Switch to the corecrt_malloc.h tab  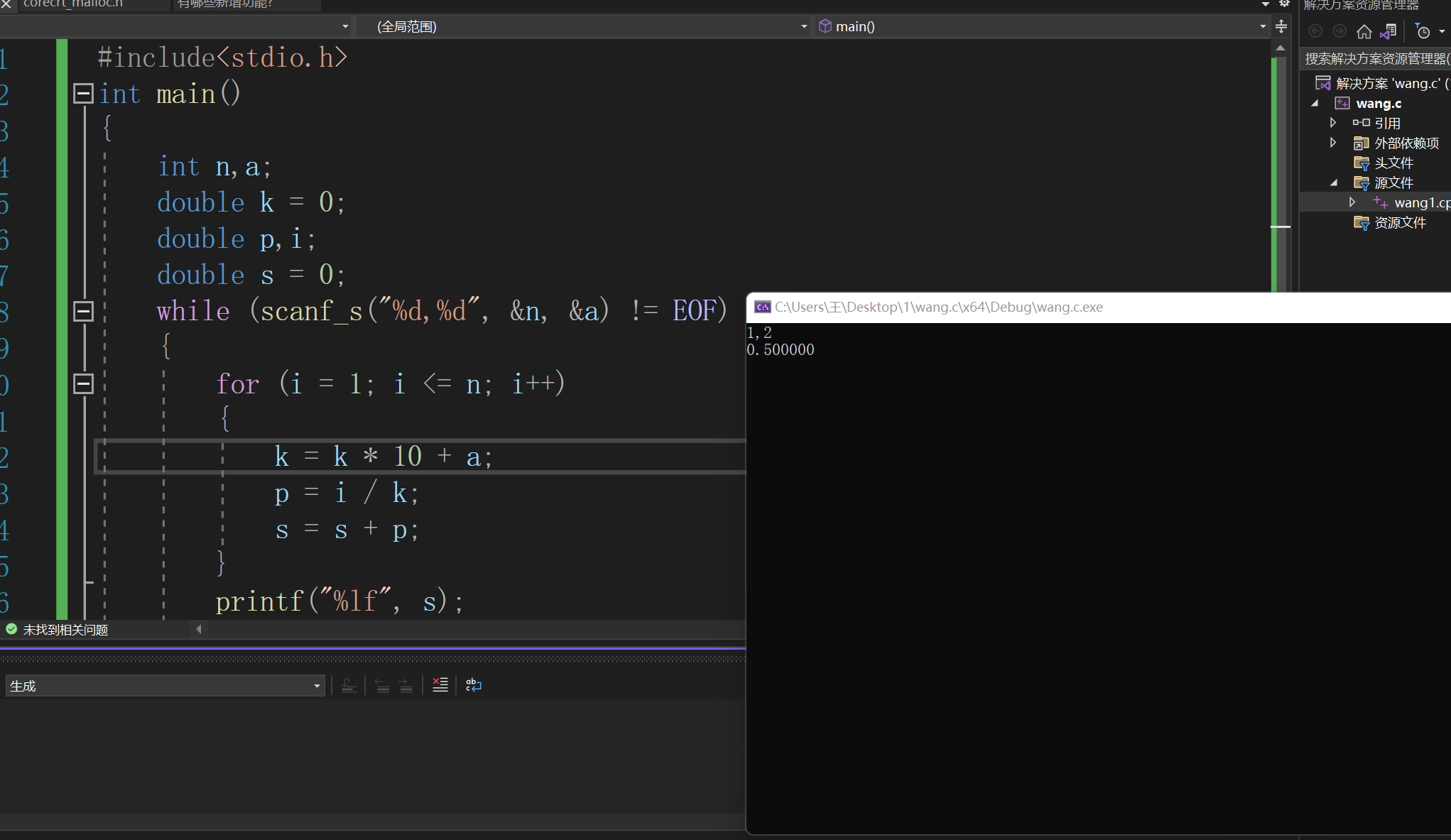[73, 4]
